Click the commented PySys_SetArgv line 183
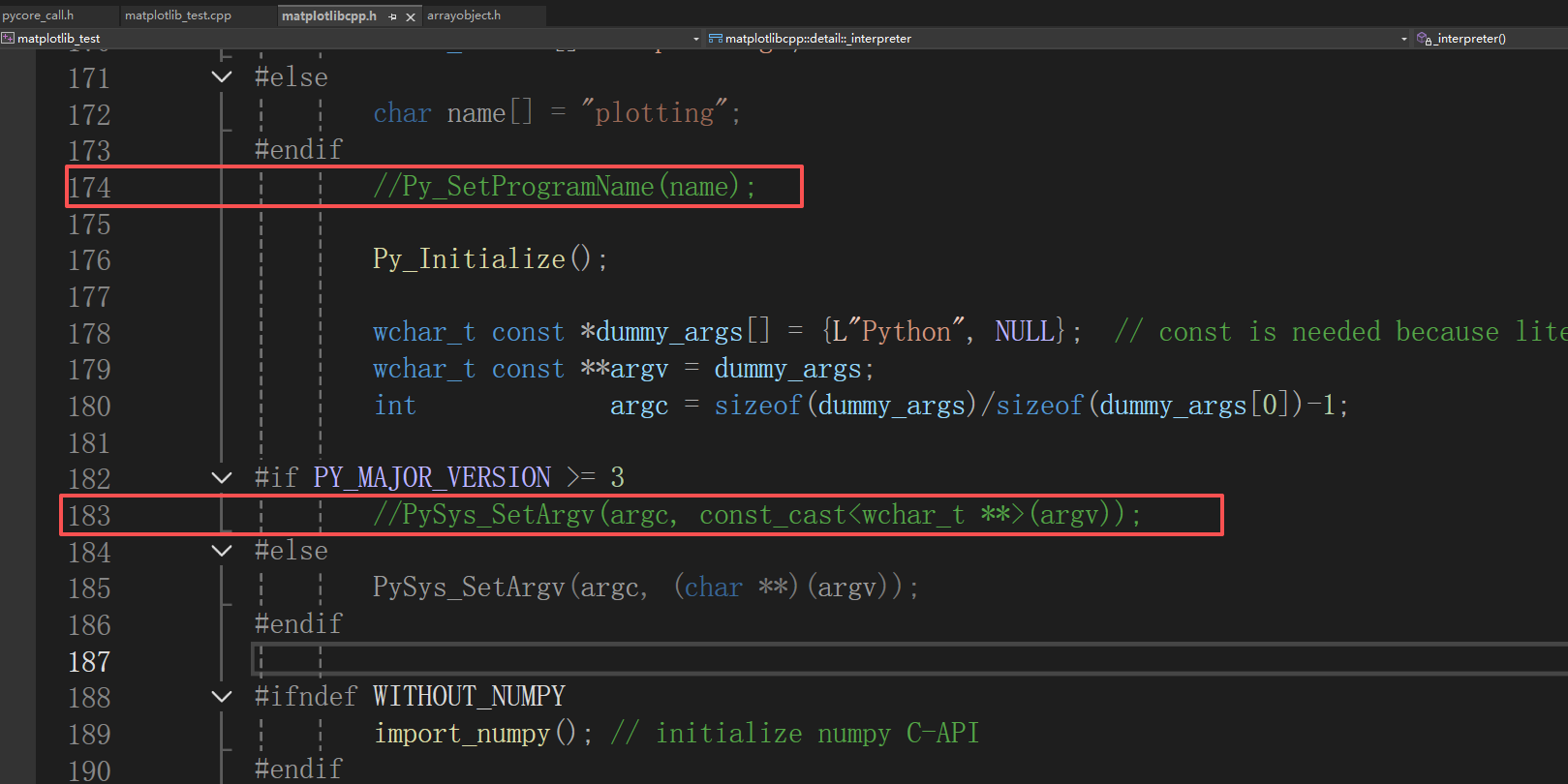Viewport: 1568px width, 784px height. pyautogui.click(x=757, y=515)
